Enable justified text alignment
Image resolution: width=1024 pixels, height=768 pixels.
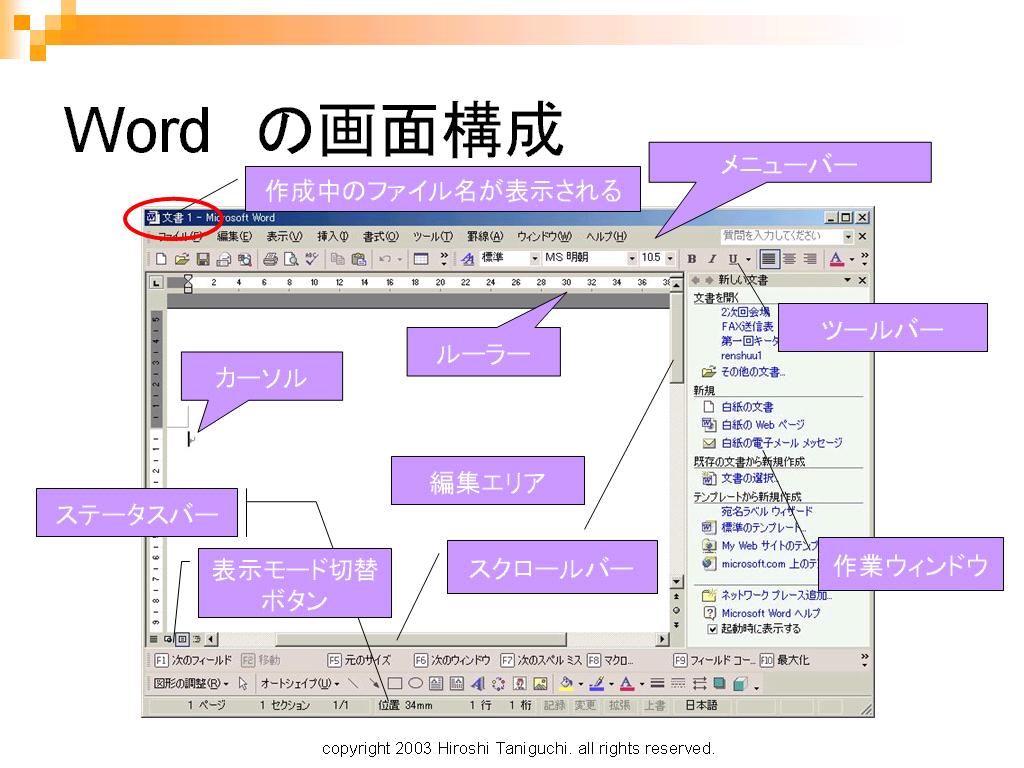(769, 259)
